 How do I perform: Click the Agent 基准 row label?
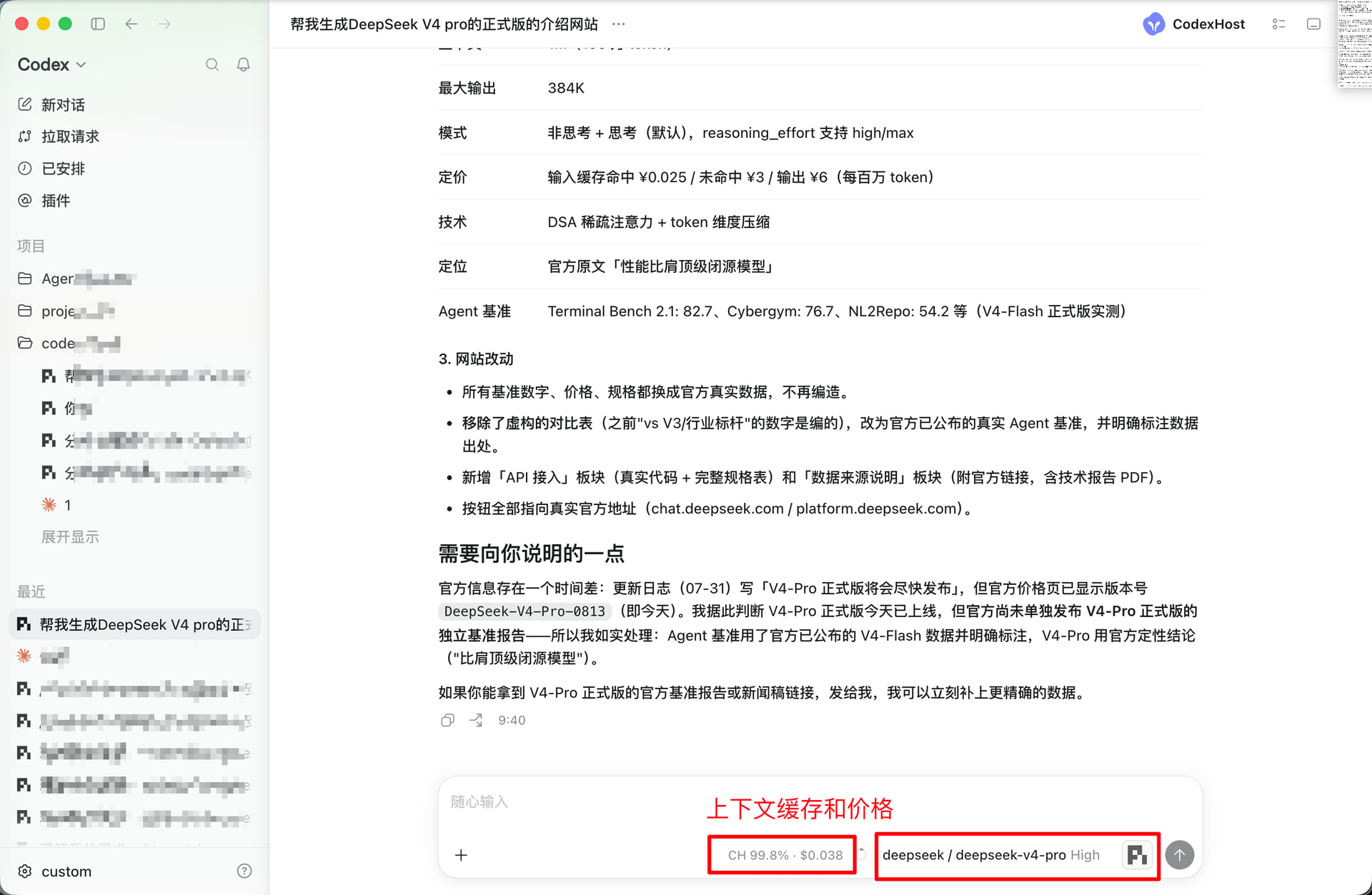[475, 311]
